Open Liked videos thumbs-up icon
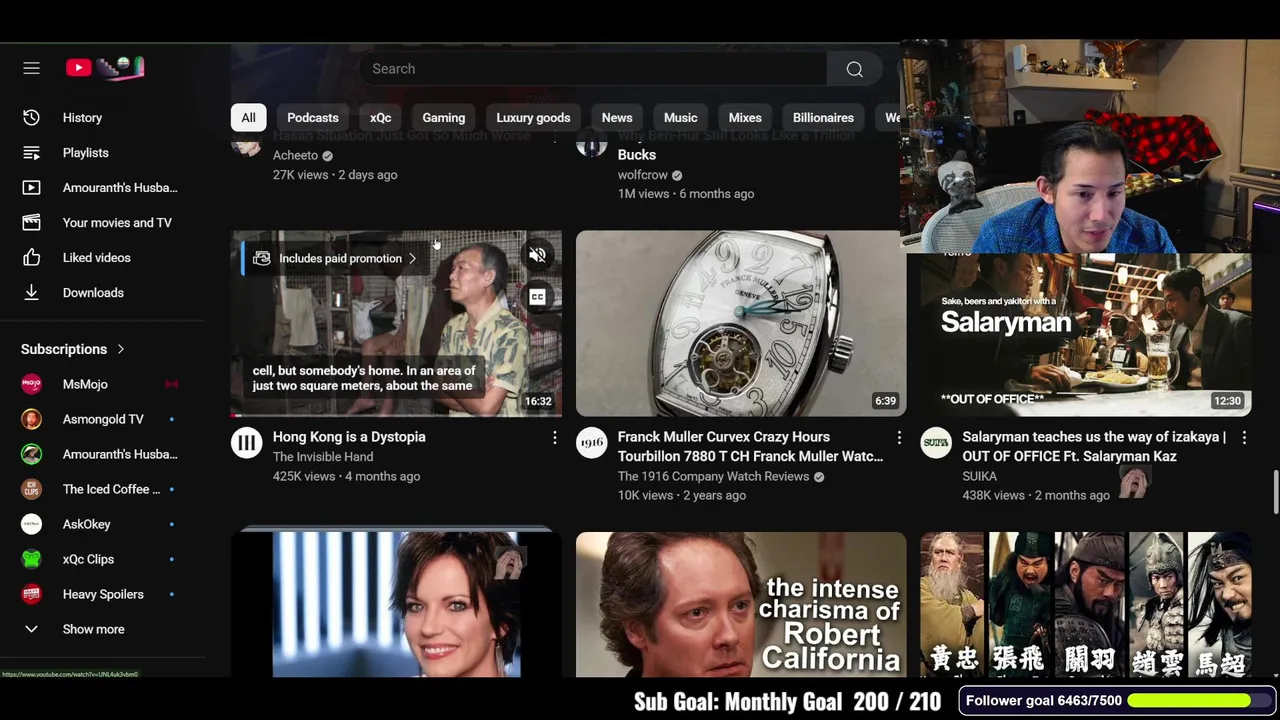Image resolution: width=1280 pixels, height=720 pixels. coord(31,258)
